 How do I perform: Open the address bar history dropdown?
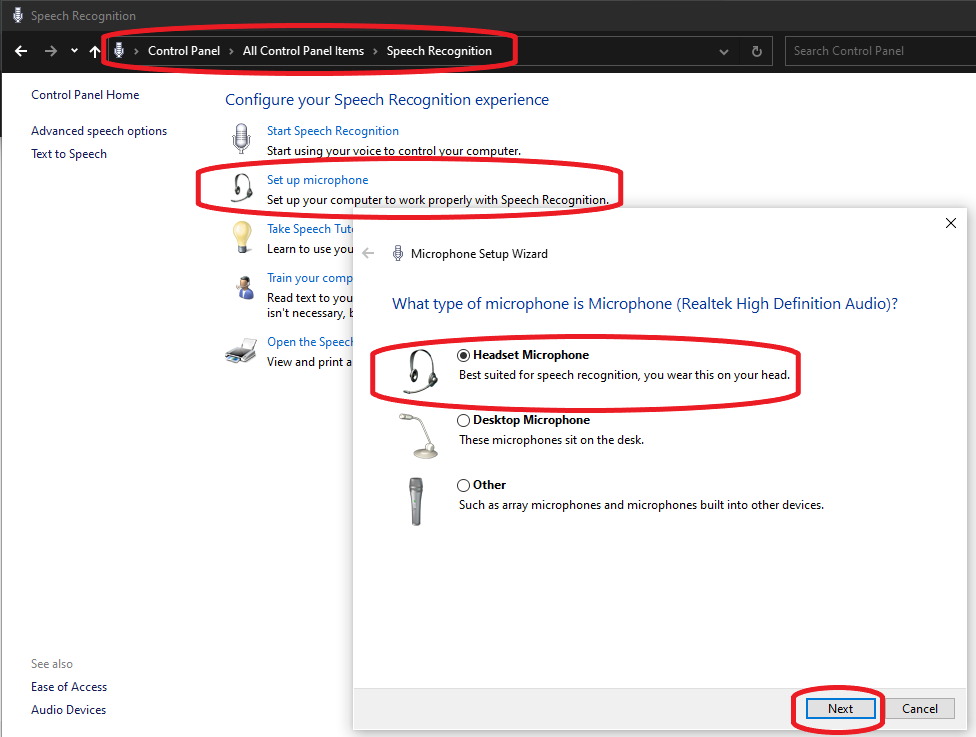click(x=723, y=52)
